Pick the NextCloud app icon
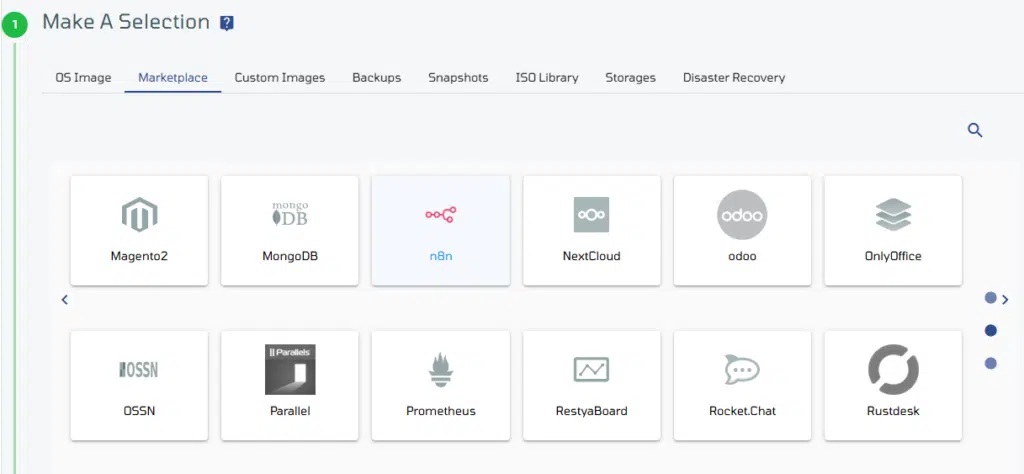Image resolution: width=1024 pixels, height=474 pixels. point(591,215)
